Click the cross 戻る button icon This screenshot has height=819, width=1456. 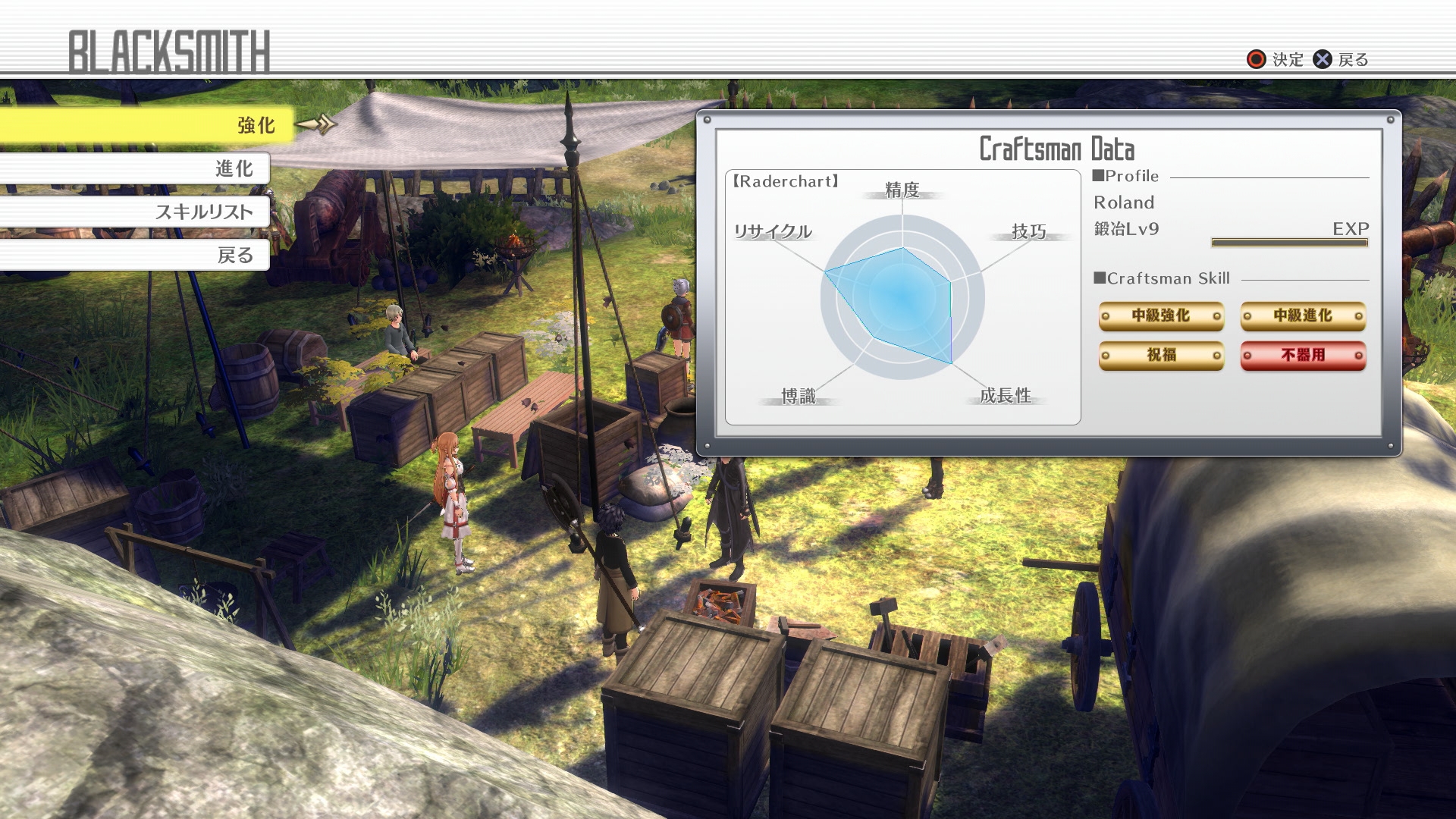(1323, 59)
